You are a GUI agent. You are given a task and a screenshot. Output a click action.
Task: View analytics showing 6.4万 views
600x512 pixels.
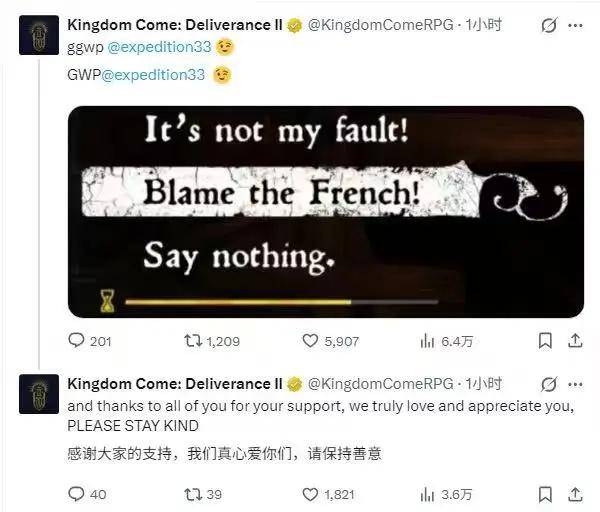[x=446, y=341]
